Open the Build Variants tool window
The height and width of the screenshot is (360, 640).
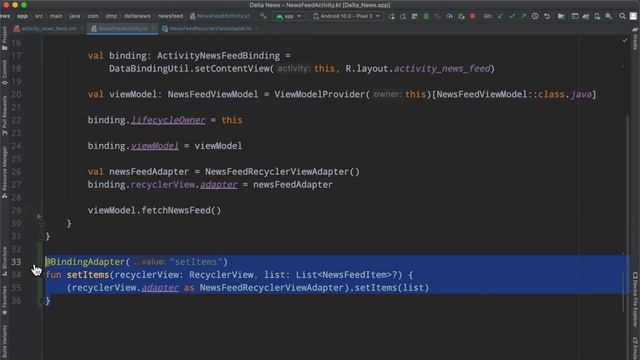tap(4, 341)
